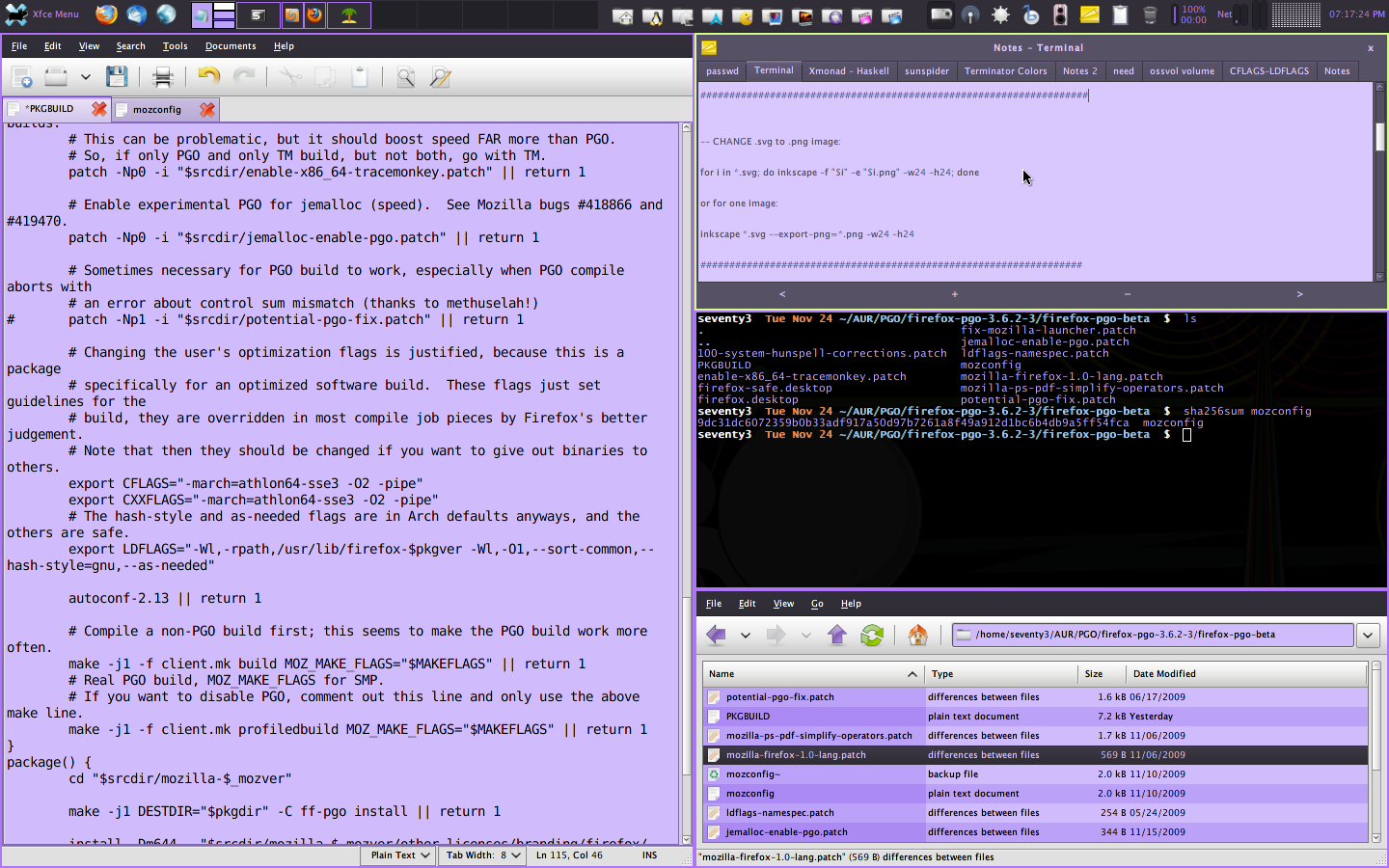The height and width of the screenshot is (868, 1389).
Task: Switch to the Terminator Colors notes tab
Action: 1005,71
